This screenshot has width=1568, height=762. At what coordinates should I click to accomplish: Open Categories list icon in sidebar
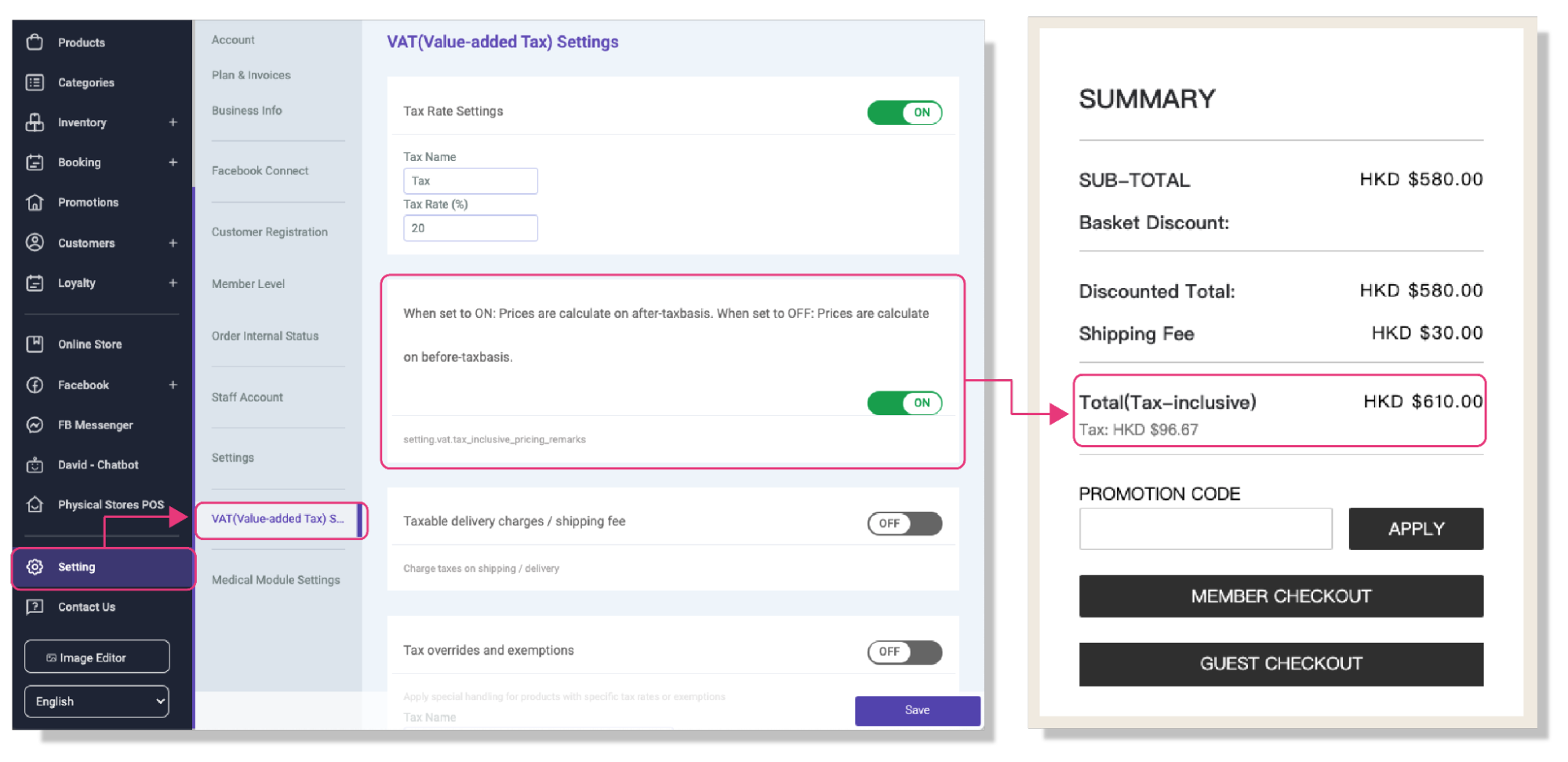[35, 82]
